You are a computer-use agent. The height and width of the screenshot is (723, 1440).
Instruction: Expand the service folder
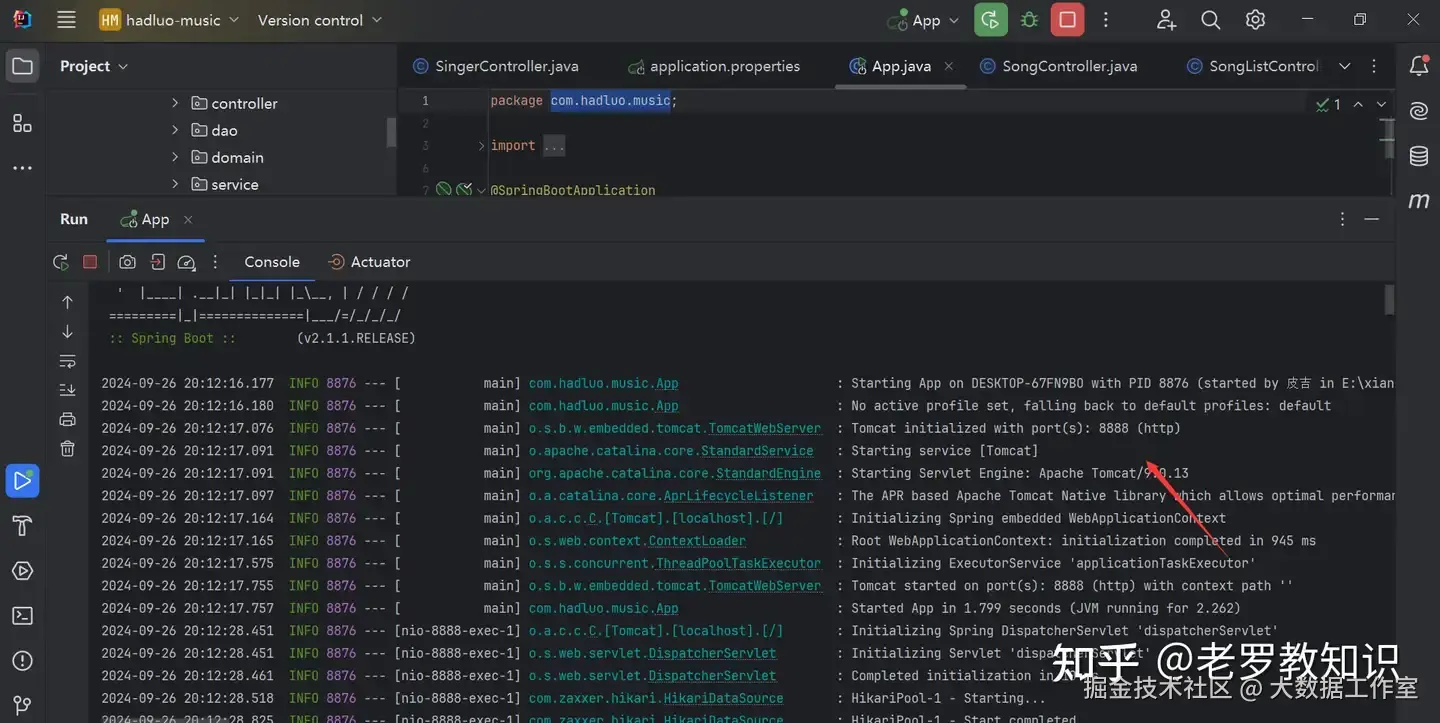pyautogui.click(x=175, y=184)
